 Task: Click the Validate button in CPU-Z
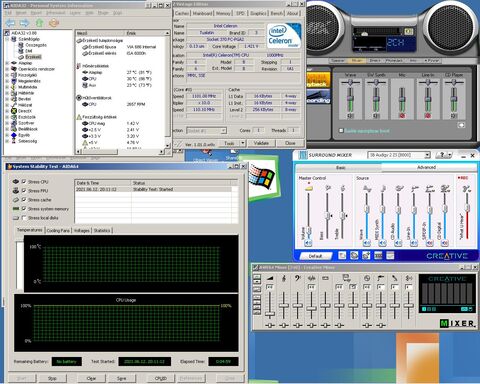click(261, 143)
